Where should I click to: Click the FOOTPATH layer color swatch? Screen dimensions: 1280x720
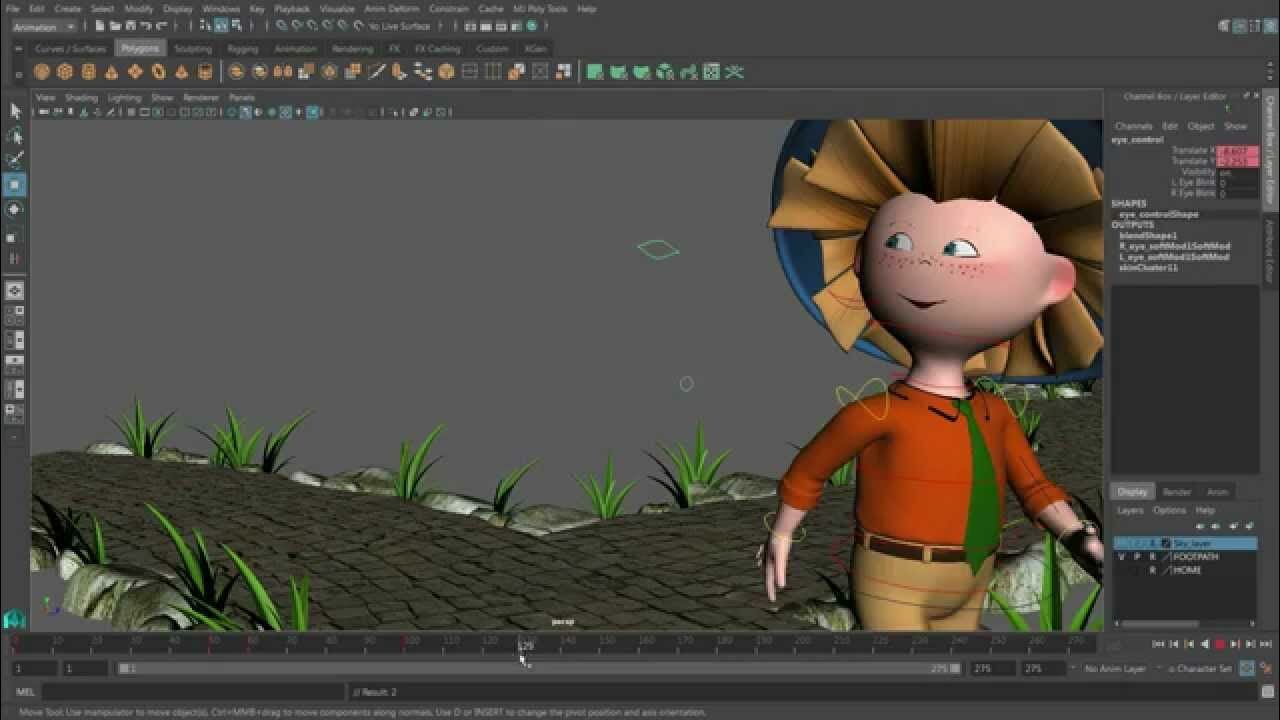[1167, 557]
